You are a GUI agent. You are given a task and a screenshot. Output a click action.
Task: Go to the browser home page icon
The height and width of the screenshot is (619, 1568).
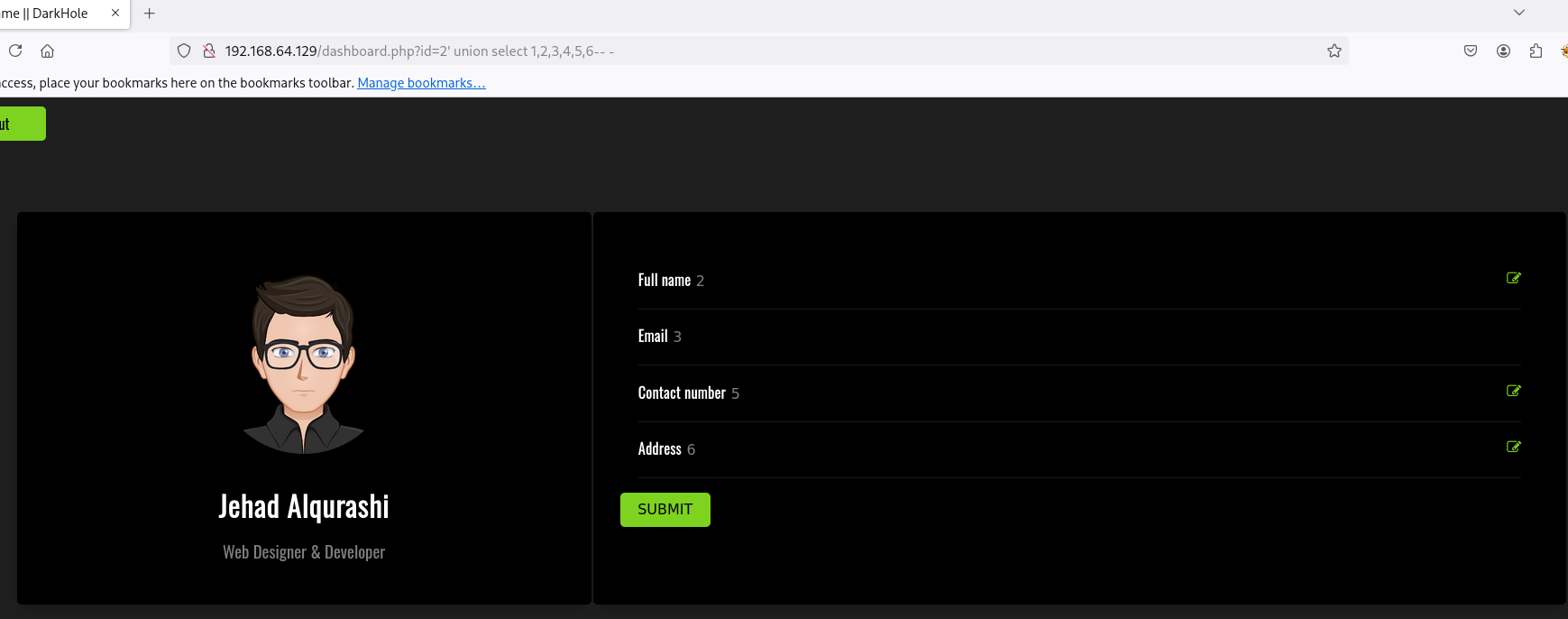(x=48, y=51)
